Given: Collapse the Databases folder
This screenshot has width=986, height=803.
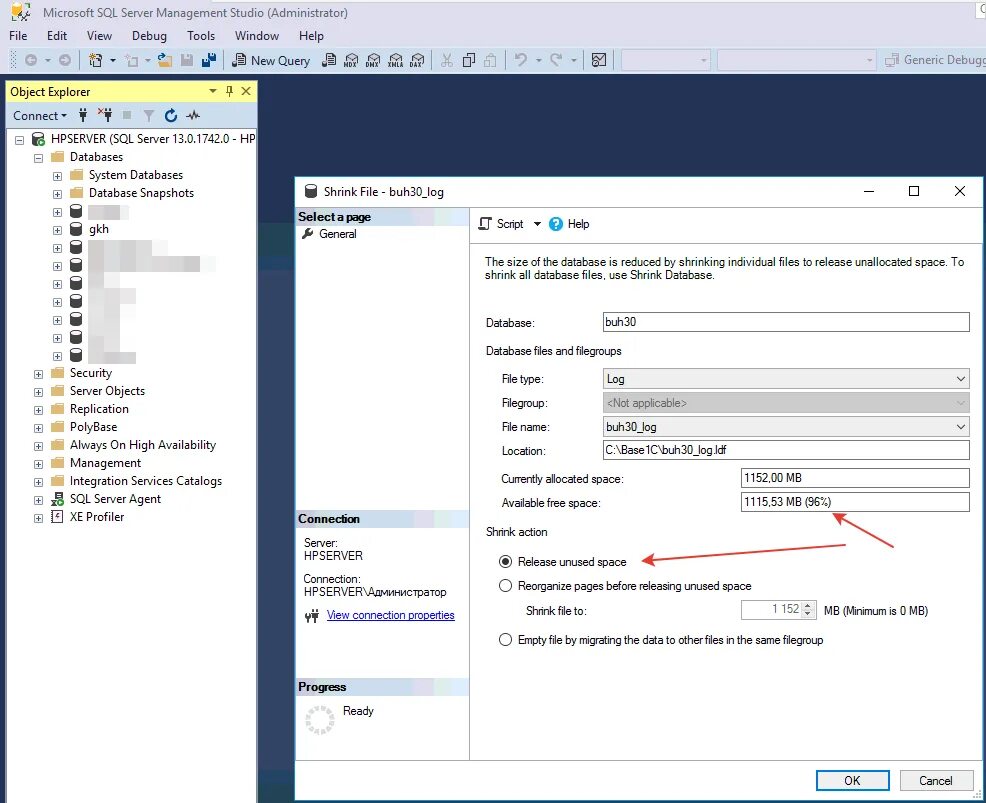Looking at the screenshot, I should (38, 158).
